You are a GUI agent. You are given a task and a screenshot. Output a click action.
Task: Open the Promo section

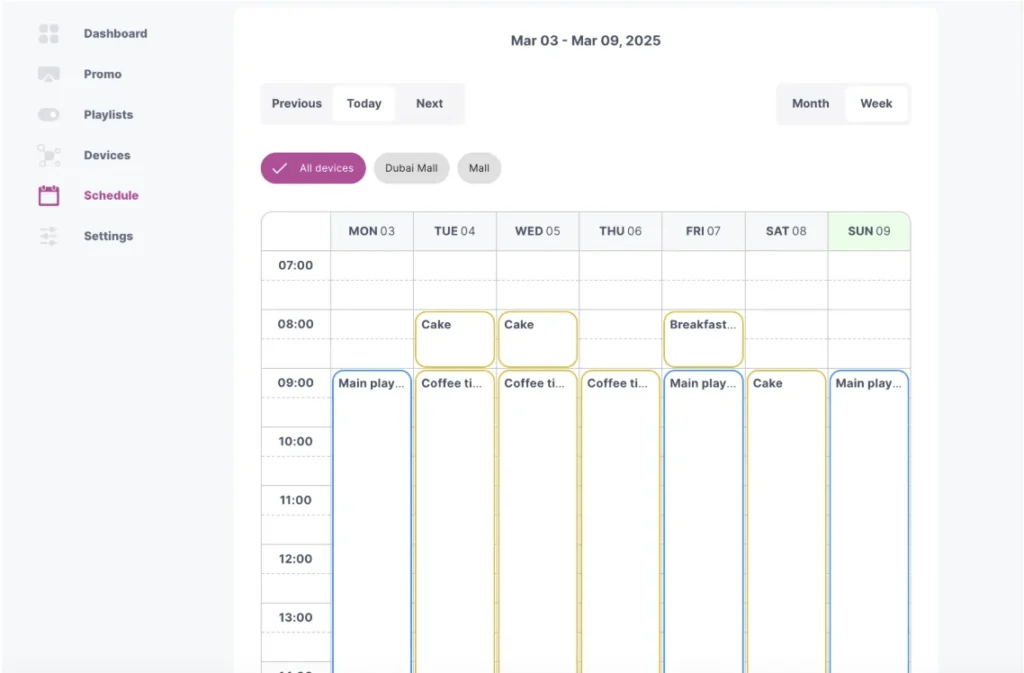pos(103,74)
